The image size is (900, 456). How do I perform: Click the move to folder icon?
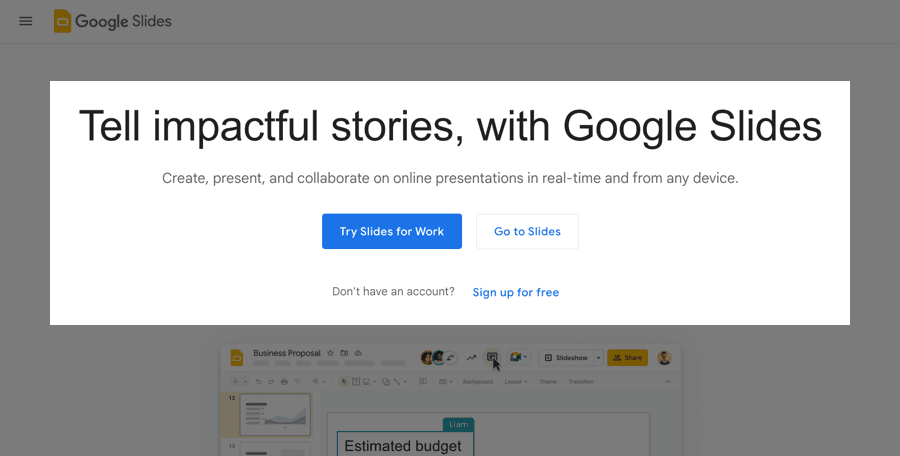coord(344,353)
